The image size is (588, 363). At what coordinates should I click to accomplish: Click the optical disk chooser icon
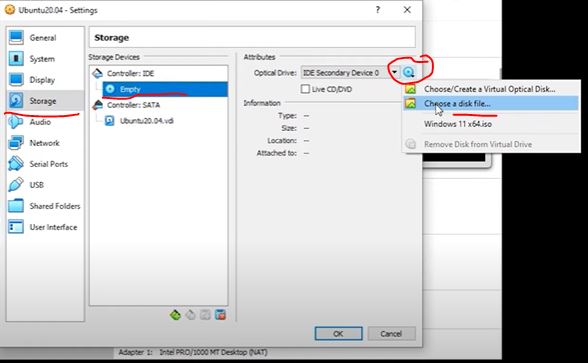(408, 72)
